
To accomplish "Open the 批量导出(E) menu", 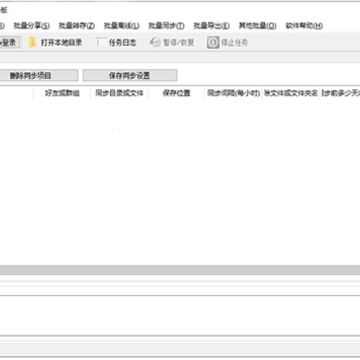I will (211, 26).
